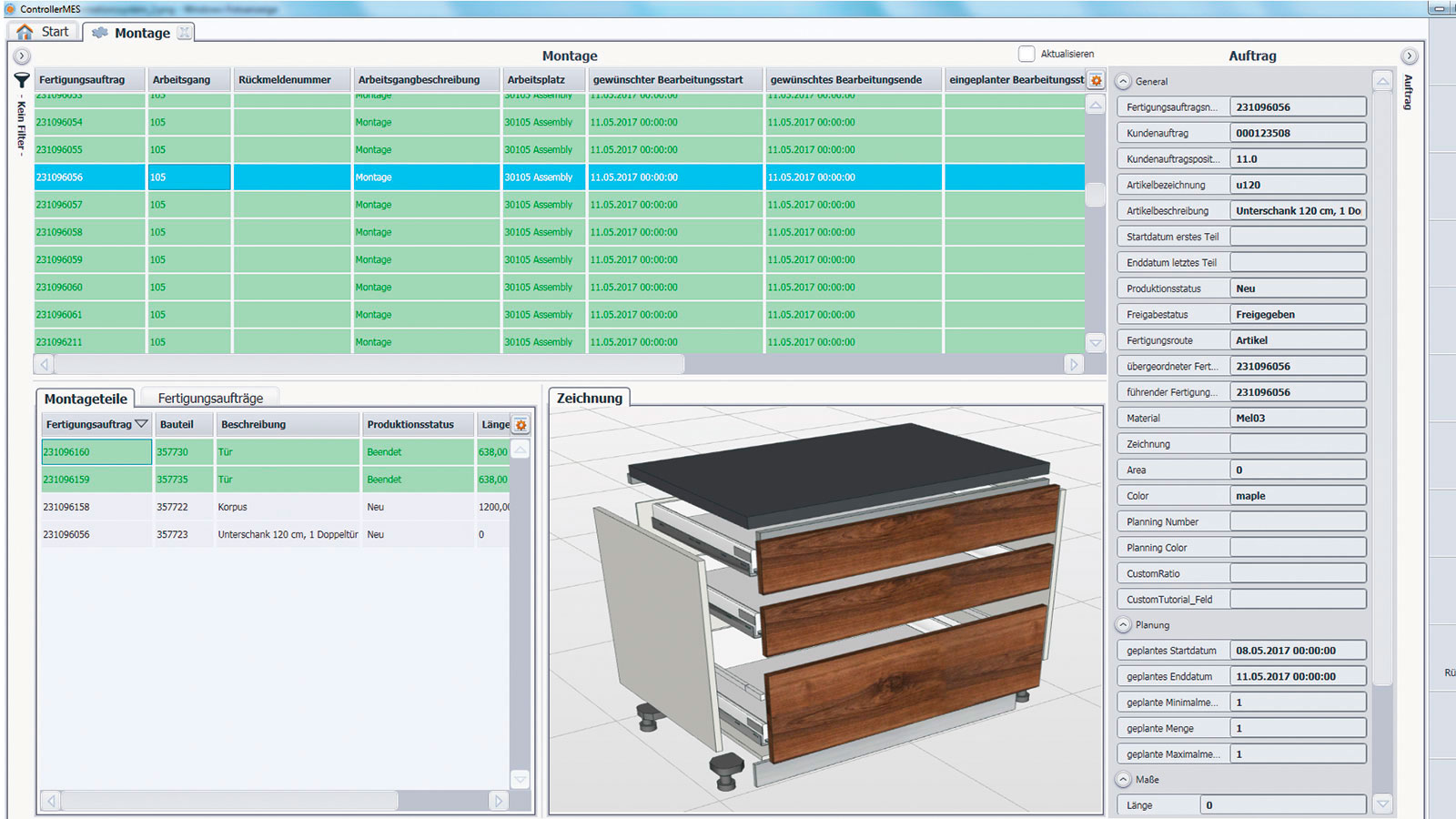Select the order row 231096058
This screenshot has height=819, width=1456.
(x=60, y=232)
